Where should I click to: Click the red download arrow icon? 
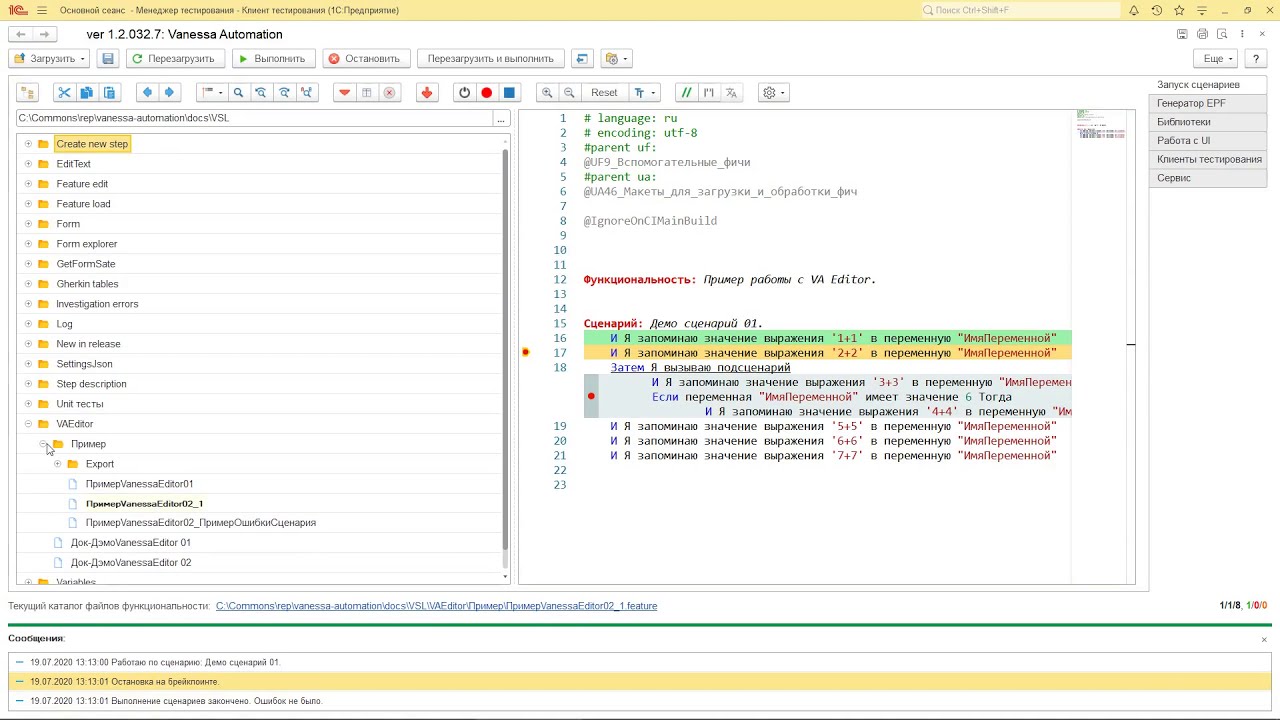pyautogui.click(x=427, y=93)
